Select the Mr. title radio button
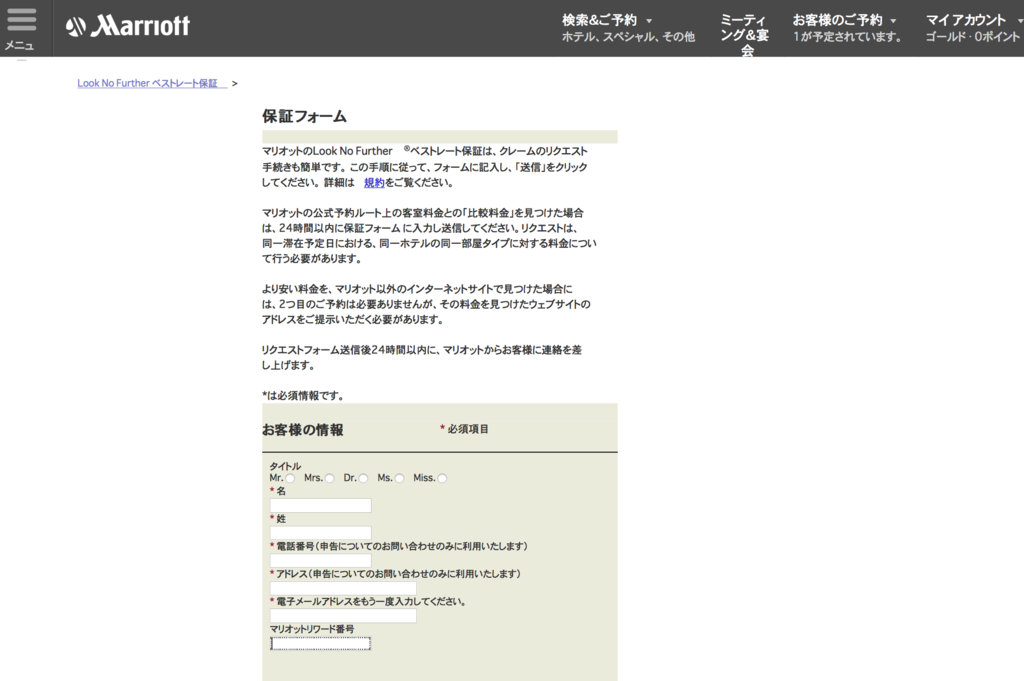The image size is (1024, 681). (291, 479)
